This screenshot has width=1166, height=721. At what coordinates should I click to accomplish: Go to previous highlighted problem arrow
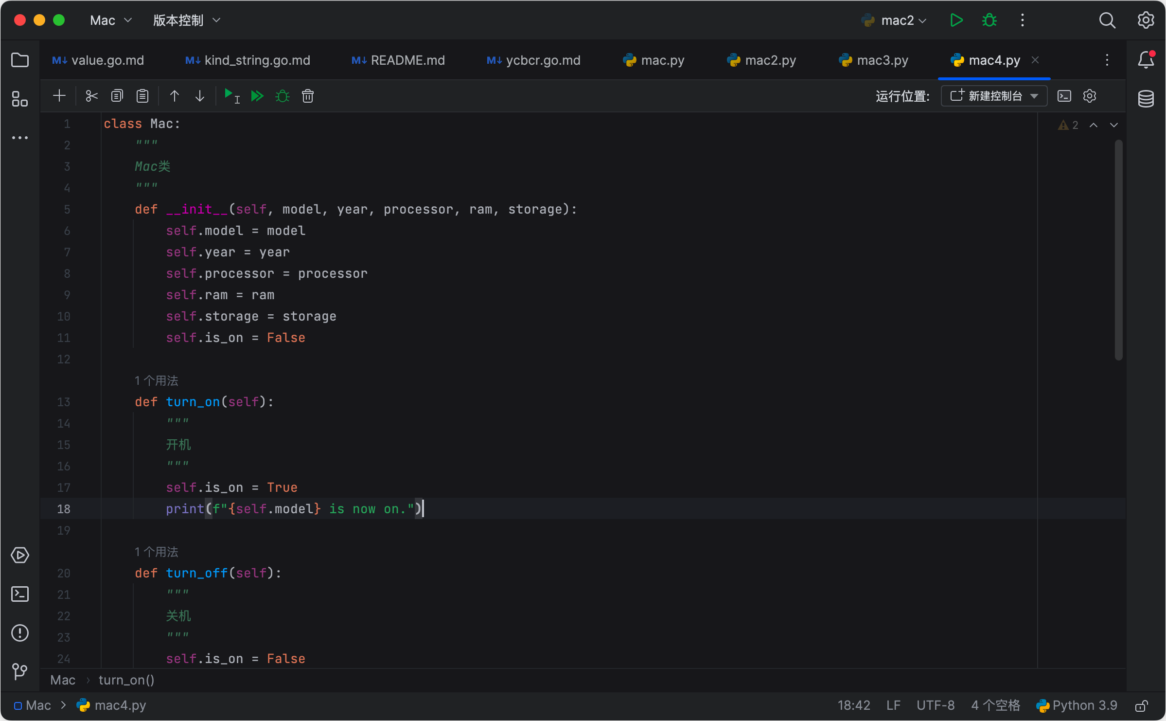[x=1093, y=125]
